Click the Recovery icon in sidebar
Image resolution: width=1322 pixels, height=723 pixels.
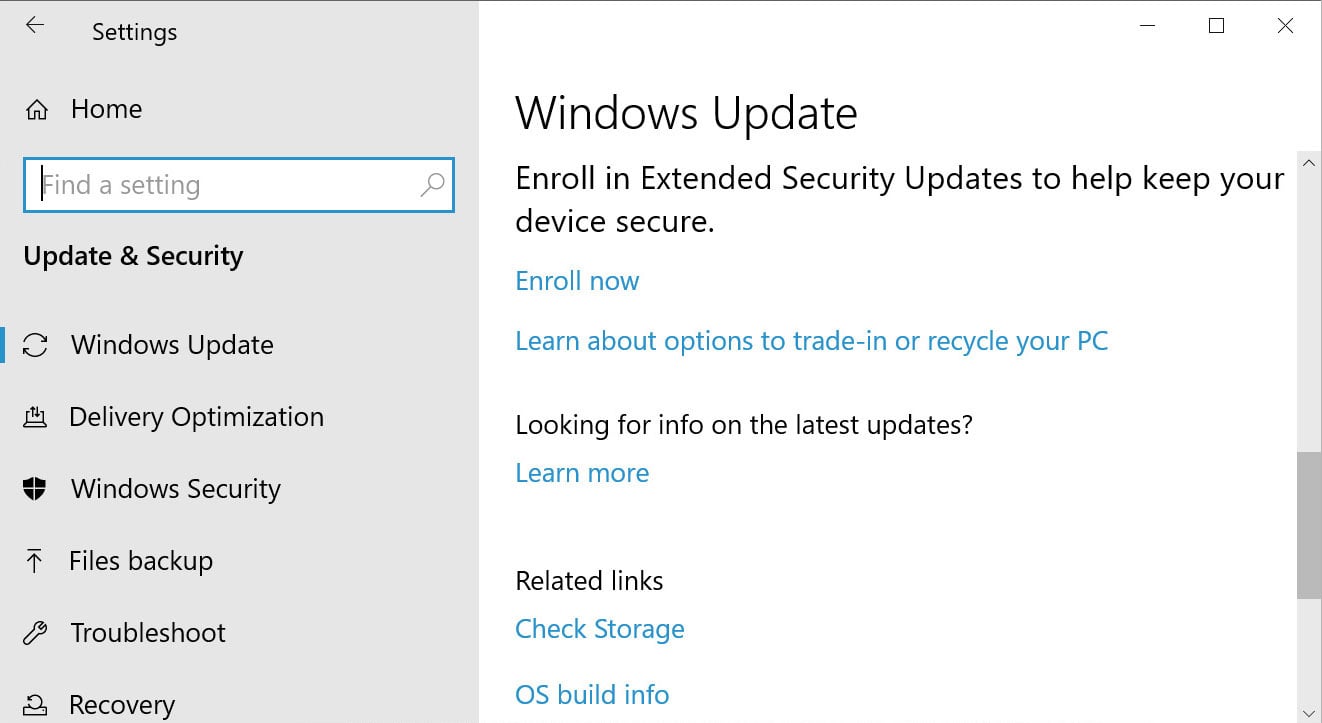coord(37,704)
